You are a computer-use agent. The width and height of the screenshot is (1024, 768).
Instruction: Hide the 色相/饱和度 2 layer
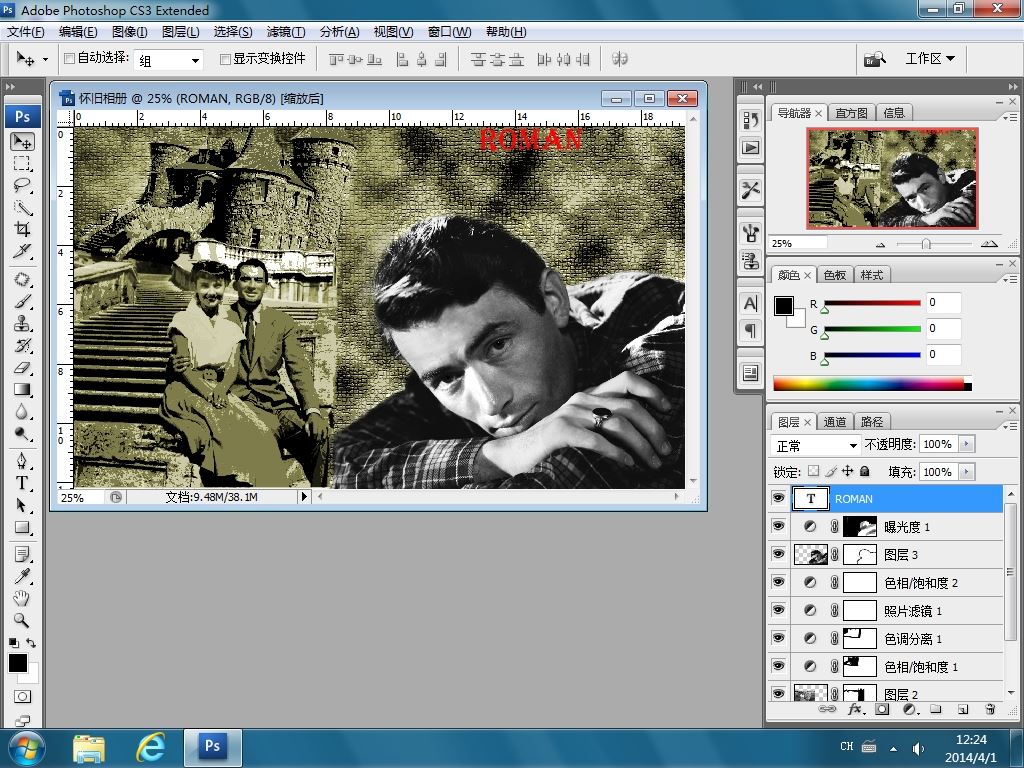coord(778,583)
